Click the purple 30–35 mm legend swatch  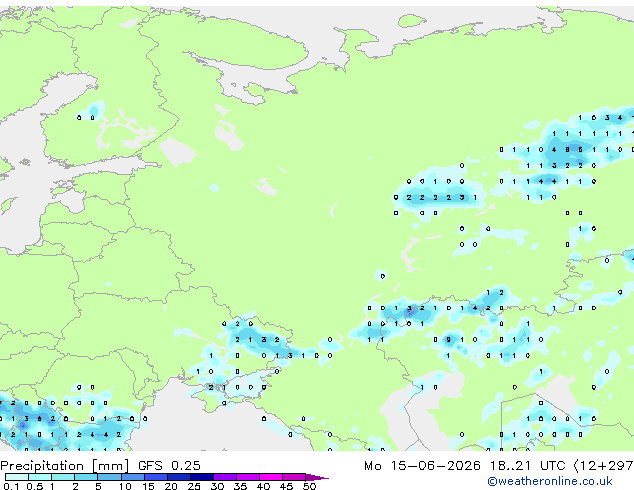225,477
